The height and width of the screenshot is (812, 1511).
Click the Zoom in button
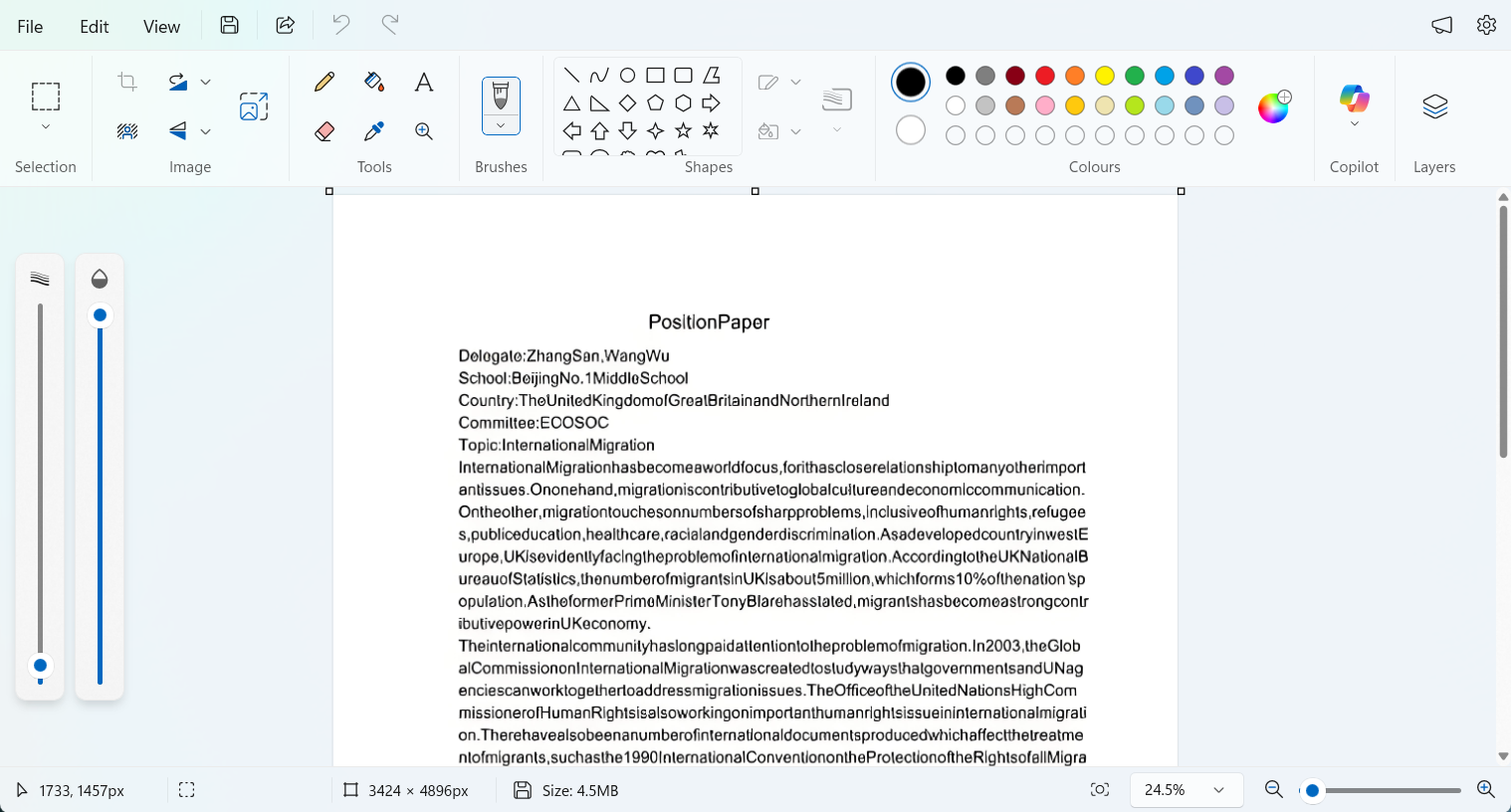coord(1486,790)
